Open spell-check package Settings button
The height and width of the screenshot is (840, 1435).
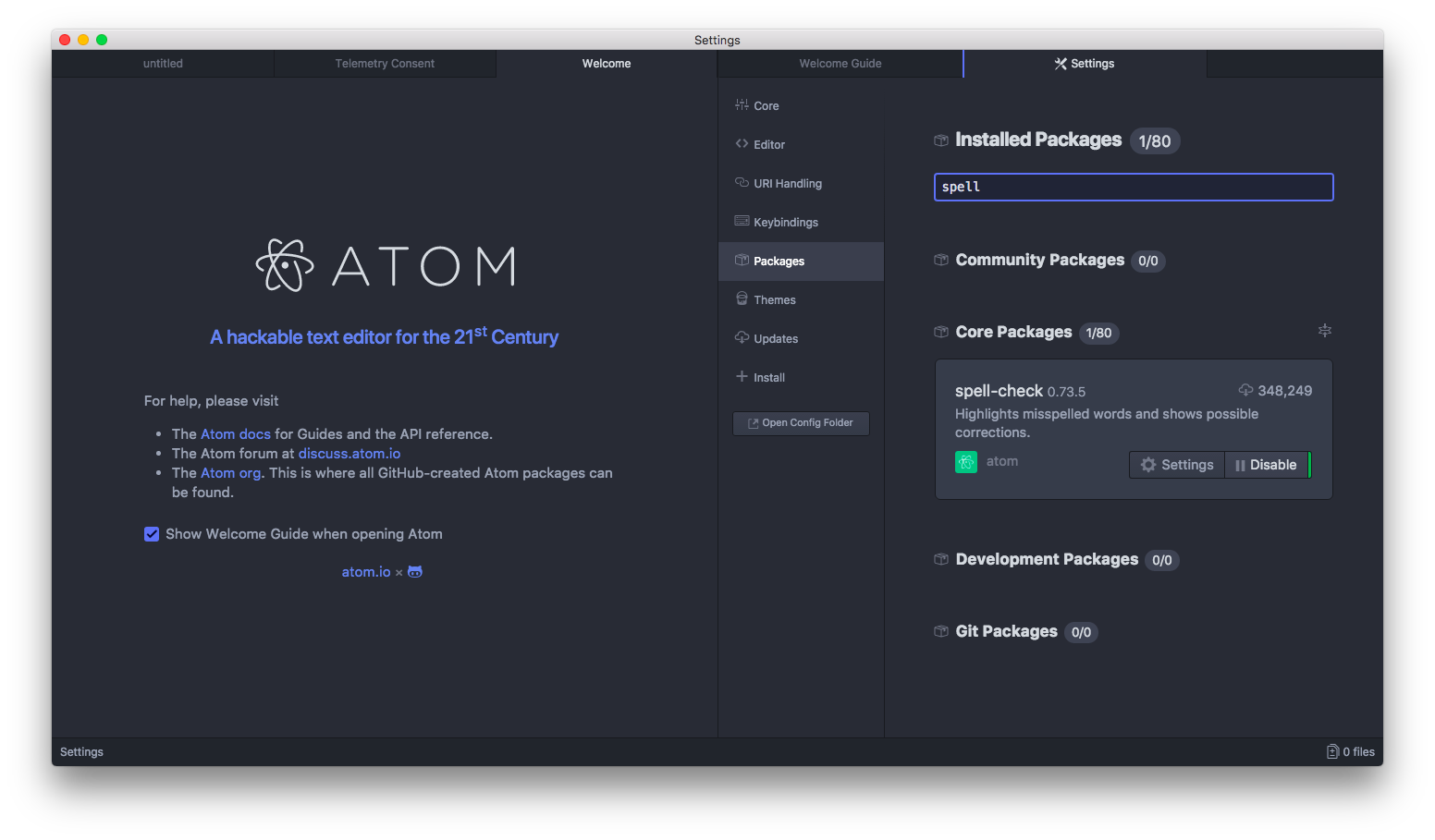point(1177,465)
